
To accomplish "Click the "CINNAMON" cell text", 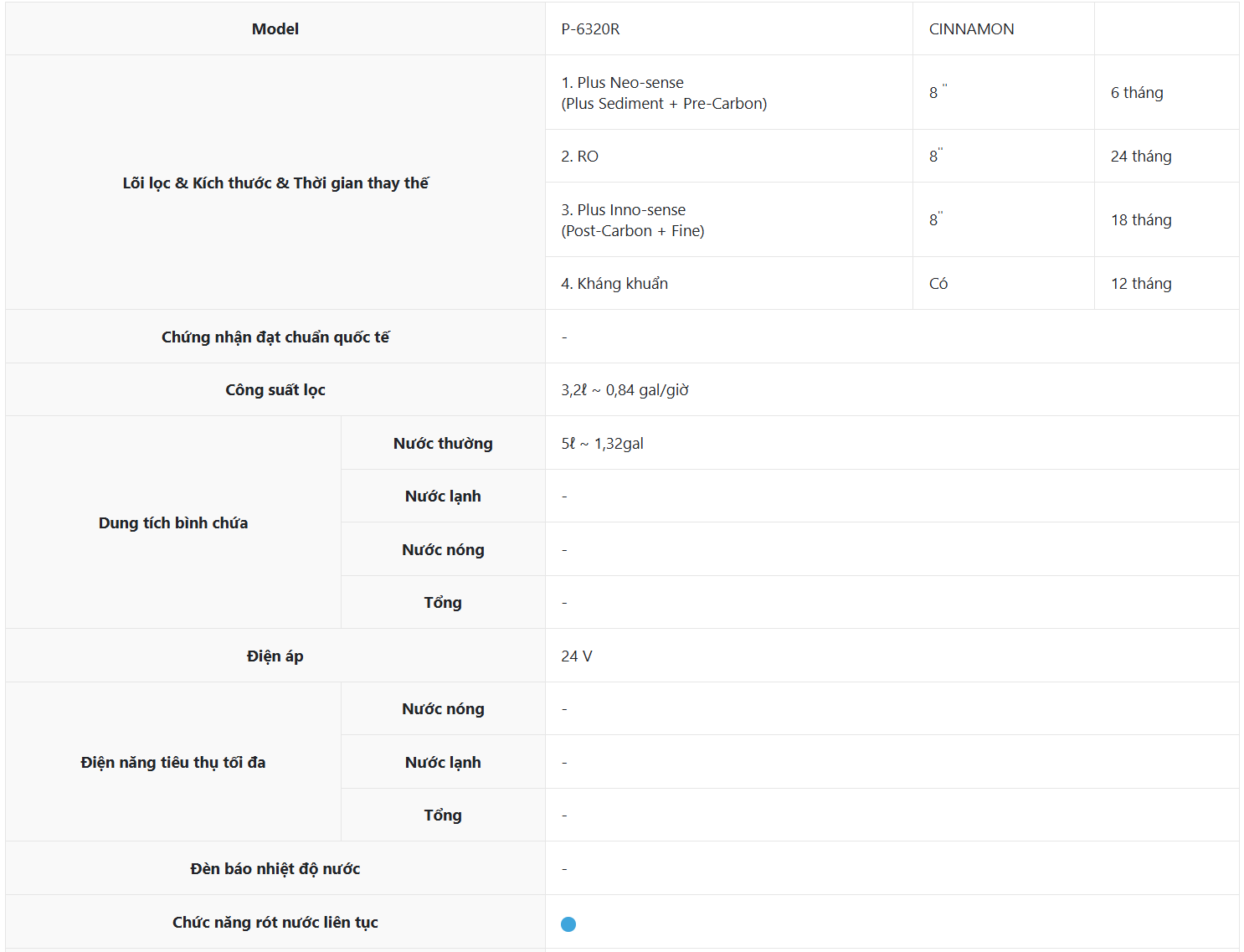I will click(x=971, y=29).
